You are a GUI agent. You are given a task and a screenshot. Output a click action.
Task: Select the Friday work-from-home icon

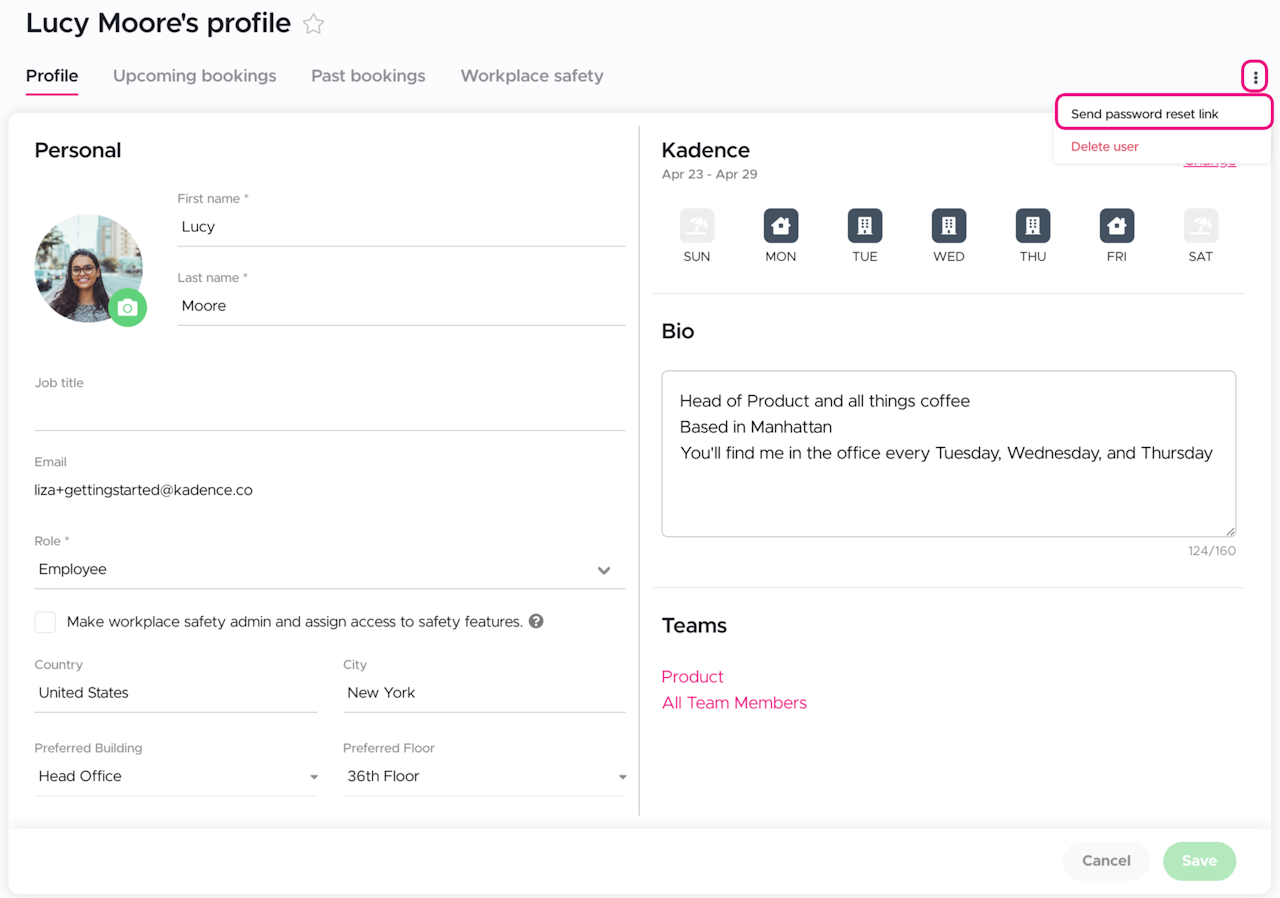coord(1117,226)
